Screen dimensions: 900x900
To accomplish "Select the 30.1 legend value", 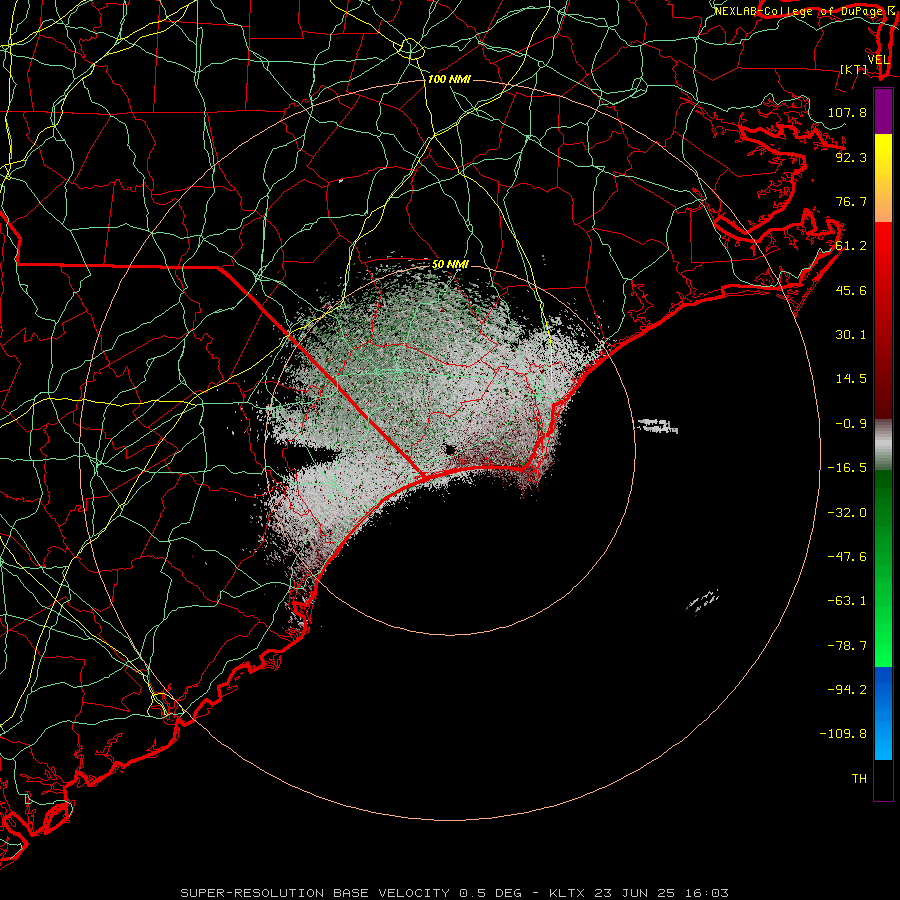I will point(851,335).
